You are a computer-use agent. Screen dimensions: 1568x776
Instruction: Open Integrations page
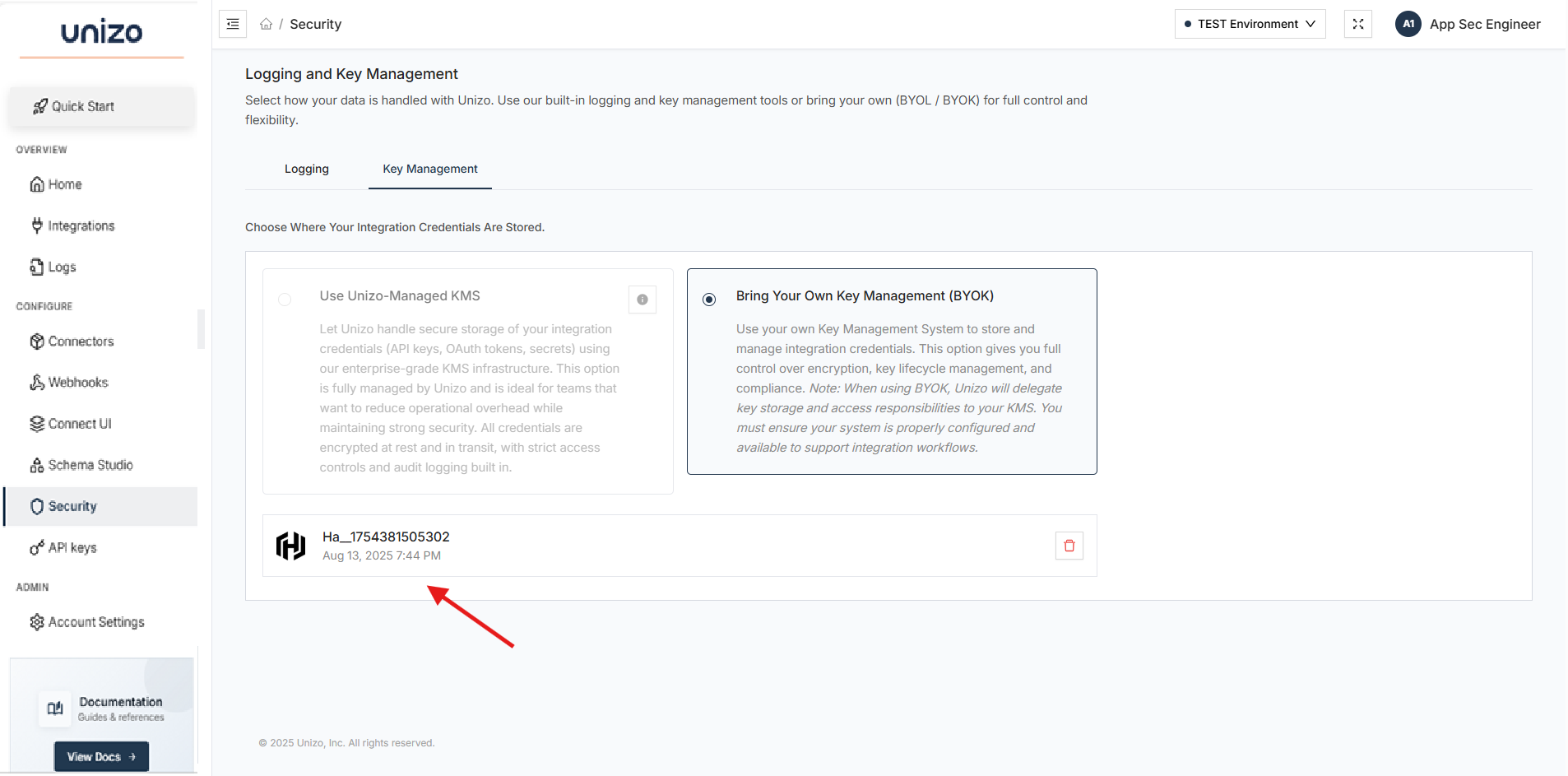[100, 225]
